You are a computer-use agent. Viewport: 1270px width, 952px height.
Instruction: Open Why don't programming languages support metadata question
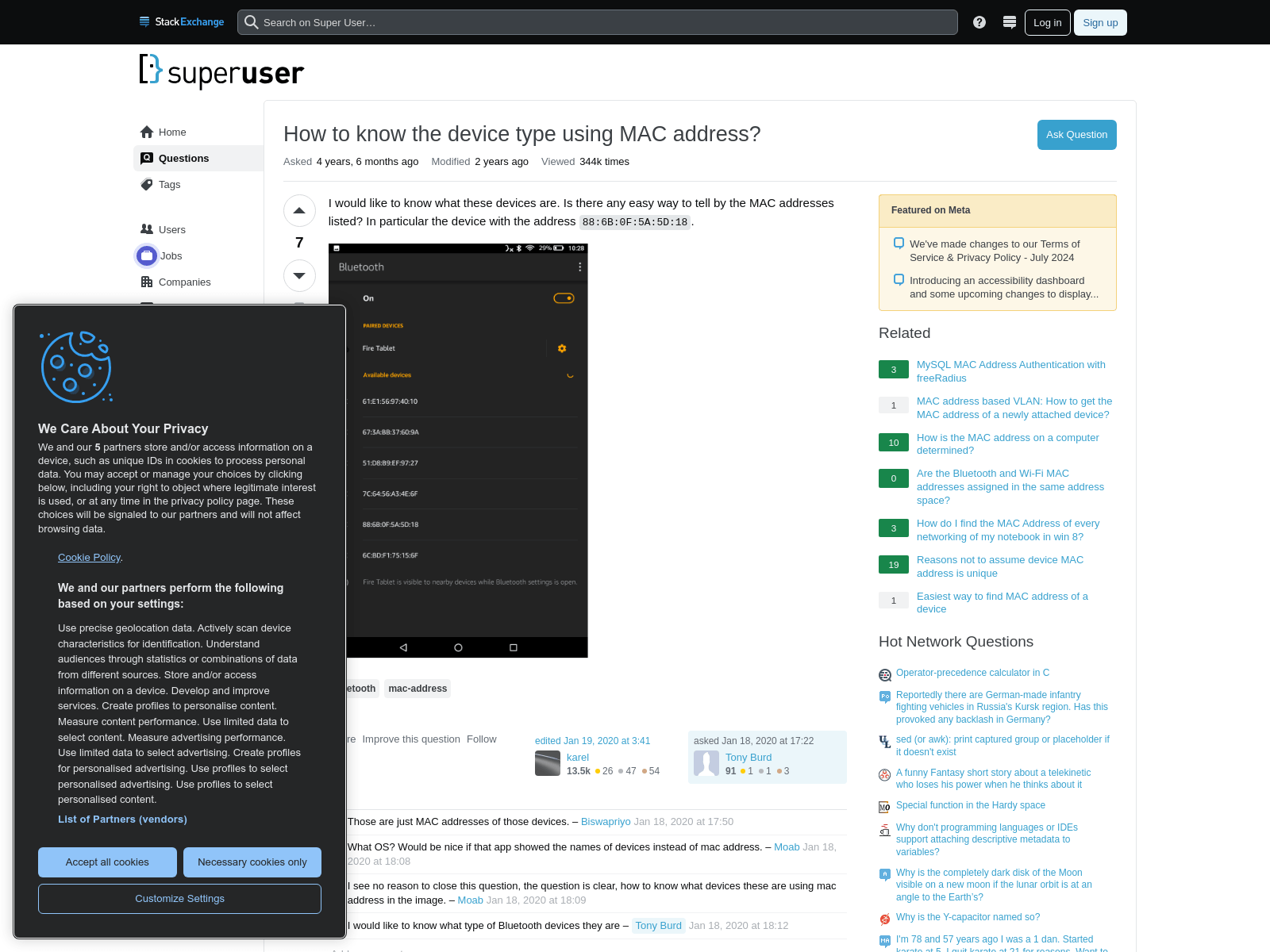tap(987, 839)
